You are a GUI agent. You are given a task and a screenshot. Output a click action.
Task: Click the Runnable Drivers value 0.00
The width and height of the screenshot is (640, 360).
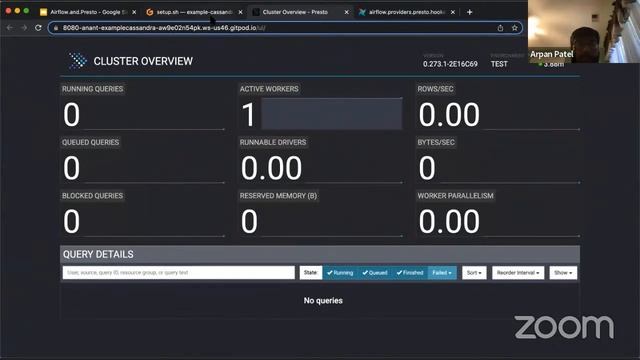pyautogui.click(x=271, y=168)
